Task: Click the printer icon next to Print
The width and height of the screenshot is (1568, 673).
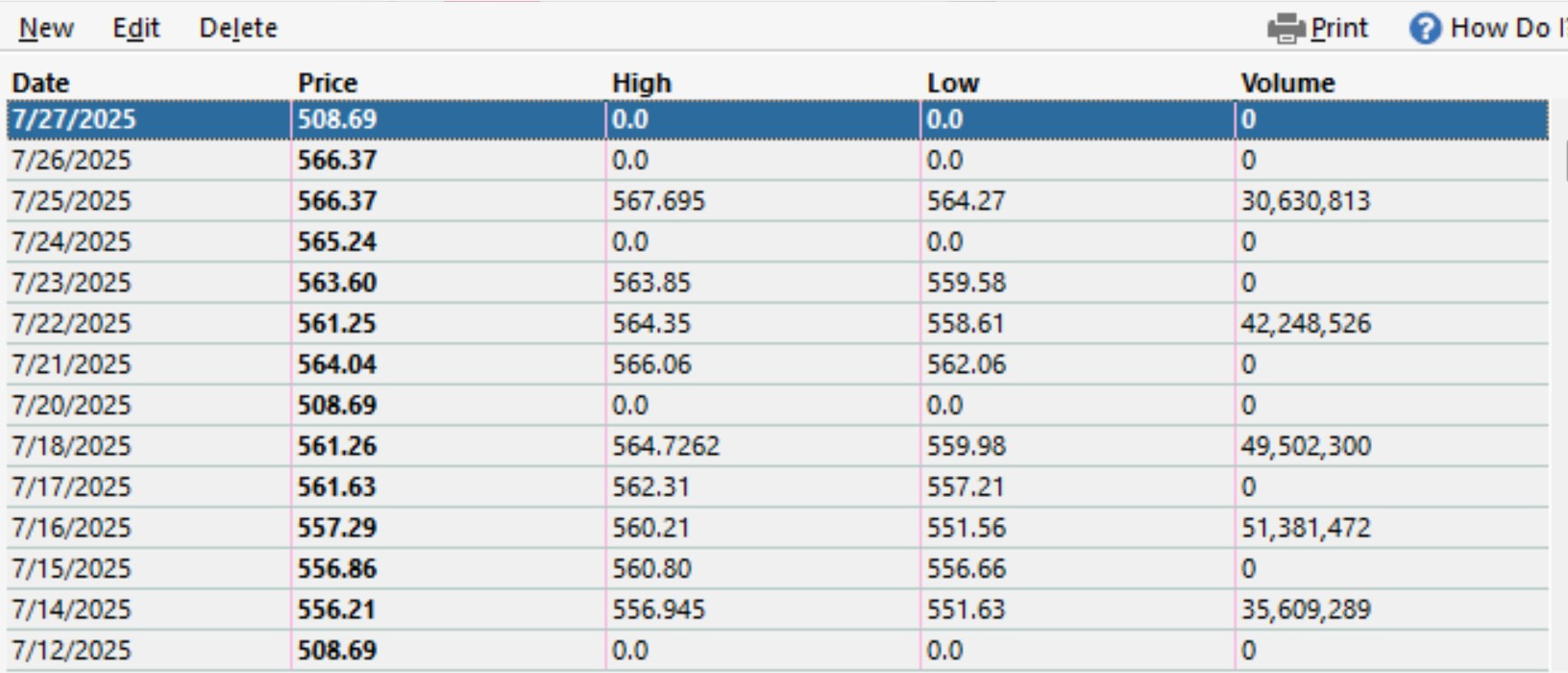Action: (x=1286, y=29)
